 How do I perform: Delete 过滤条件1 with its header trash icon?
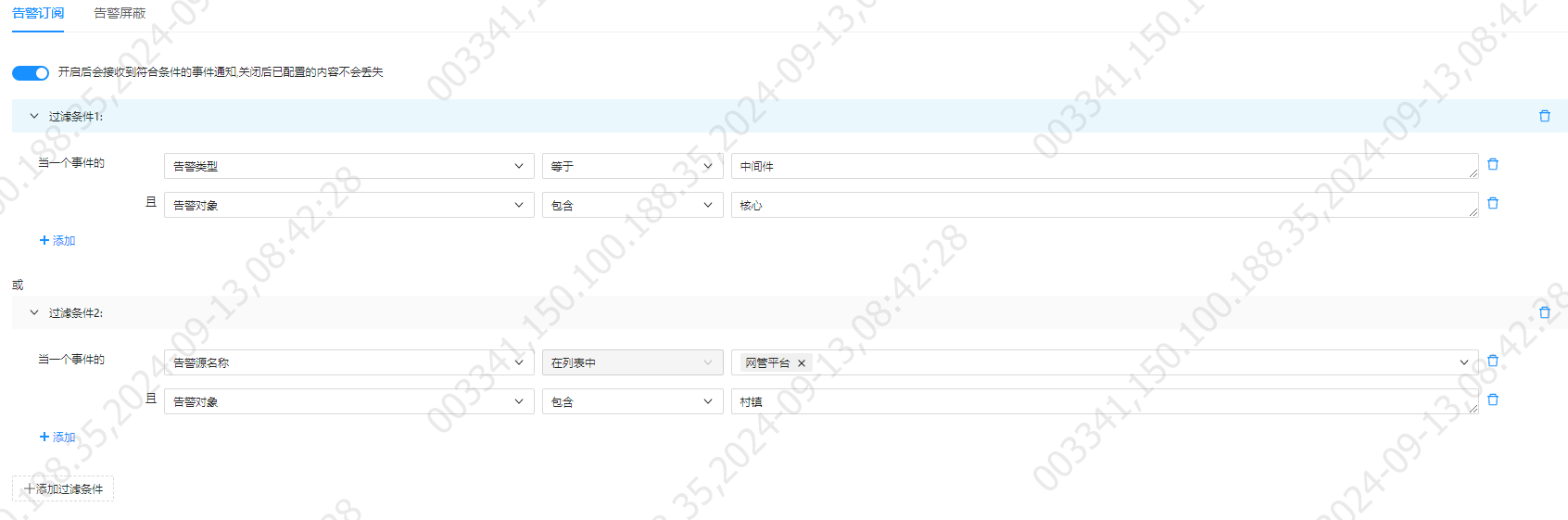pos(1545,116)
